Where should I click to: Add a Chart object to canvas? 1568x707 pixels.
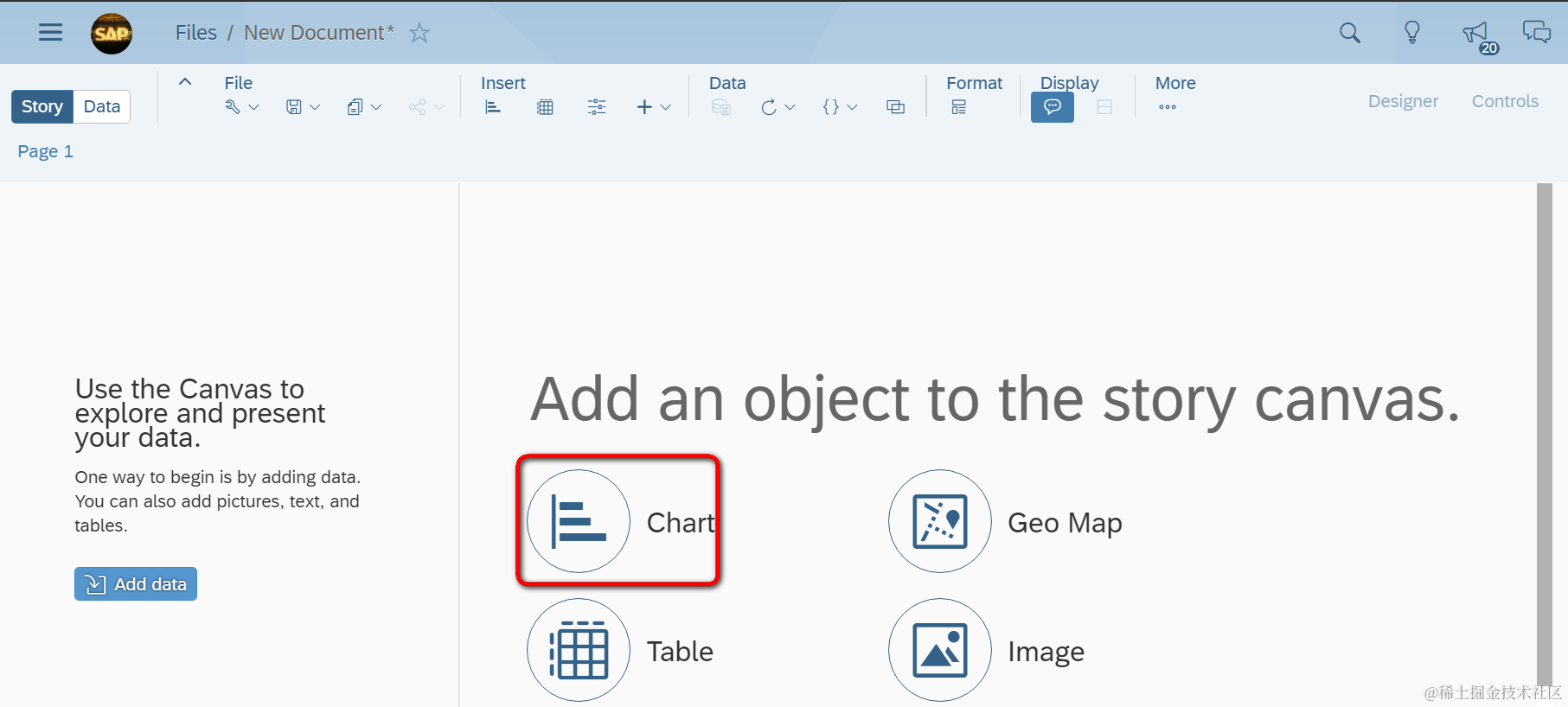coord(579,521)
